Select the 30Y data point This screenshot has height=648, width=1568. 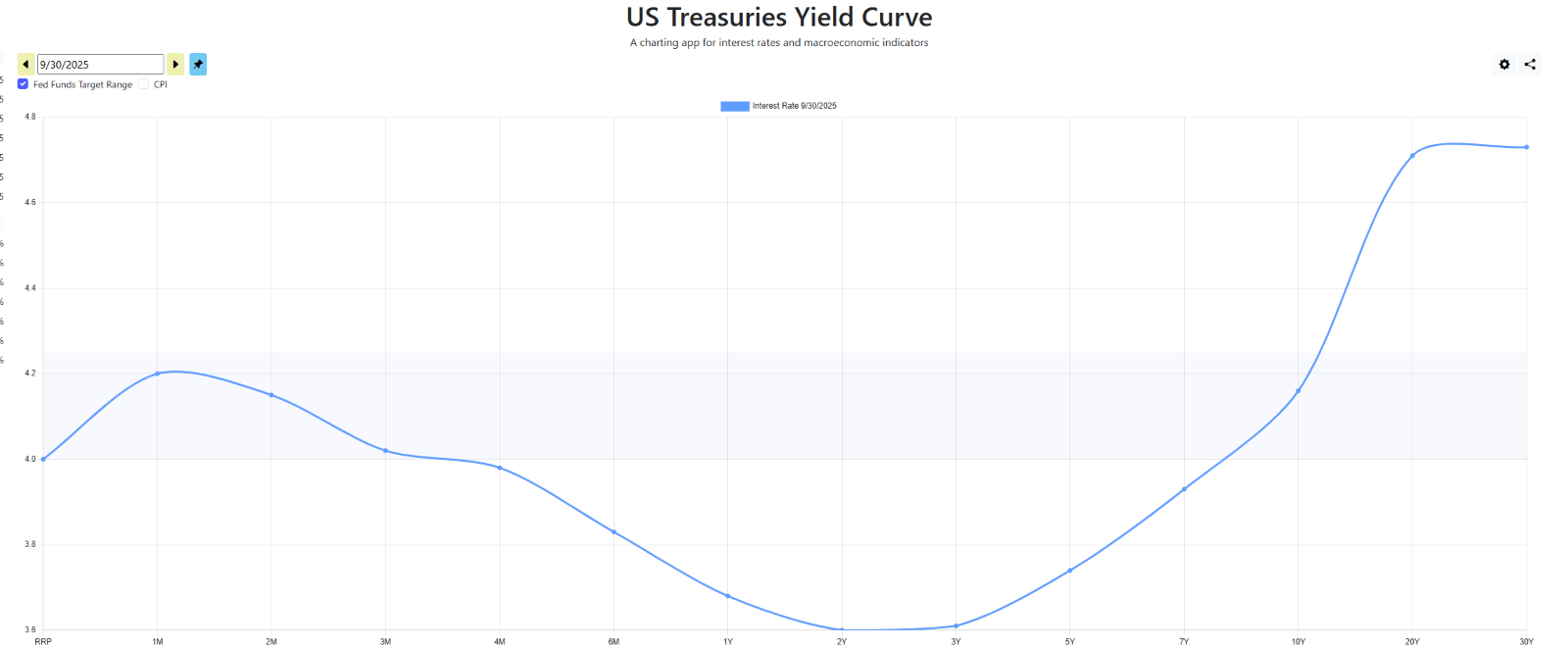pyautogui.click(x=1526, y=147)
